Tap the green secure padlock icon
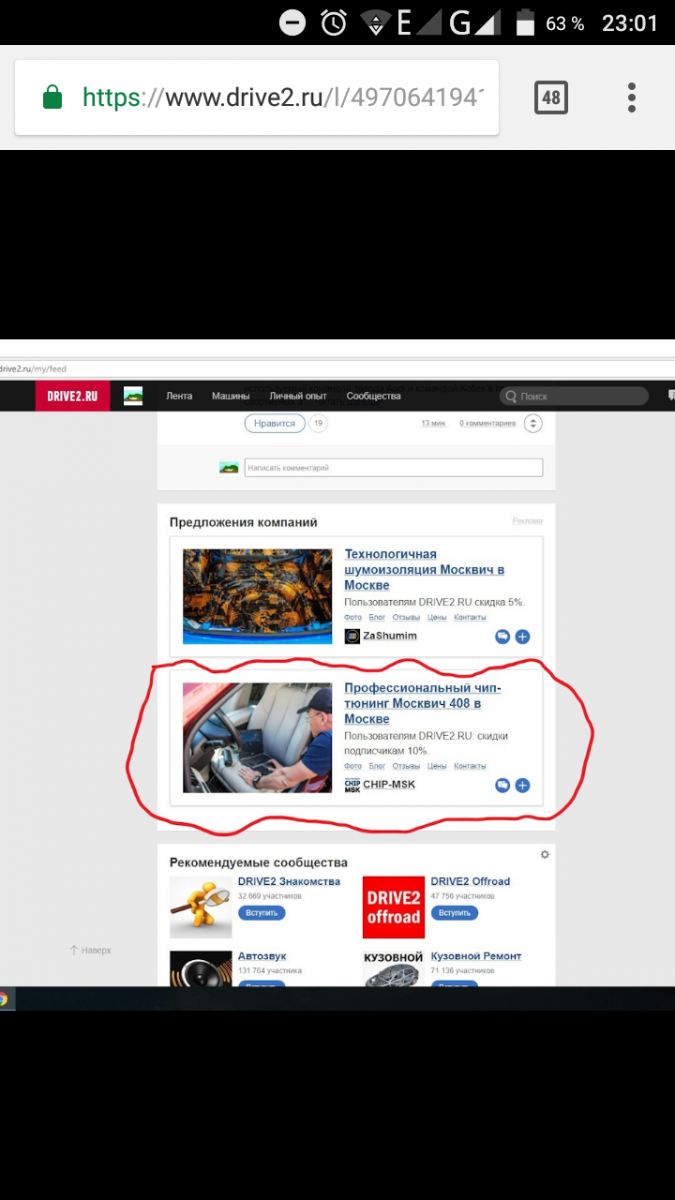Image resolution: width=675 pixels, height=1200 pixels. (52, 98)
